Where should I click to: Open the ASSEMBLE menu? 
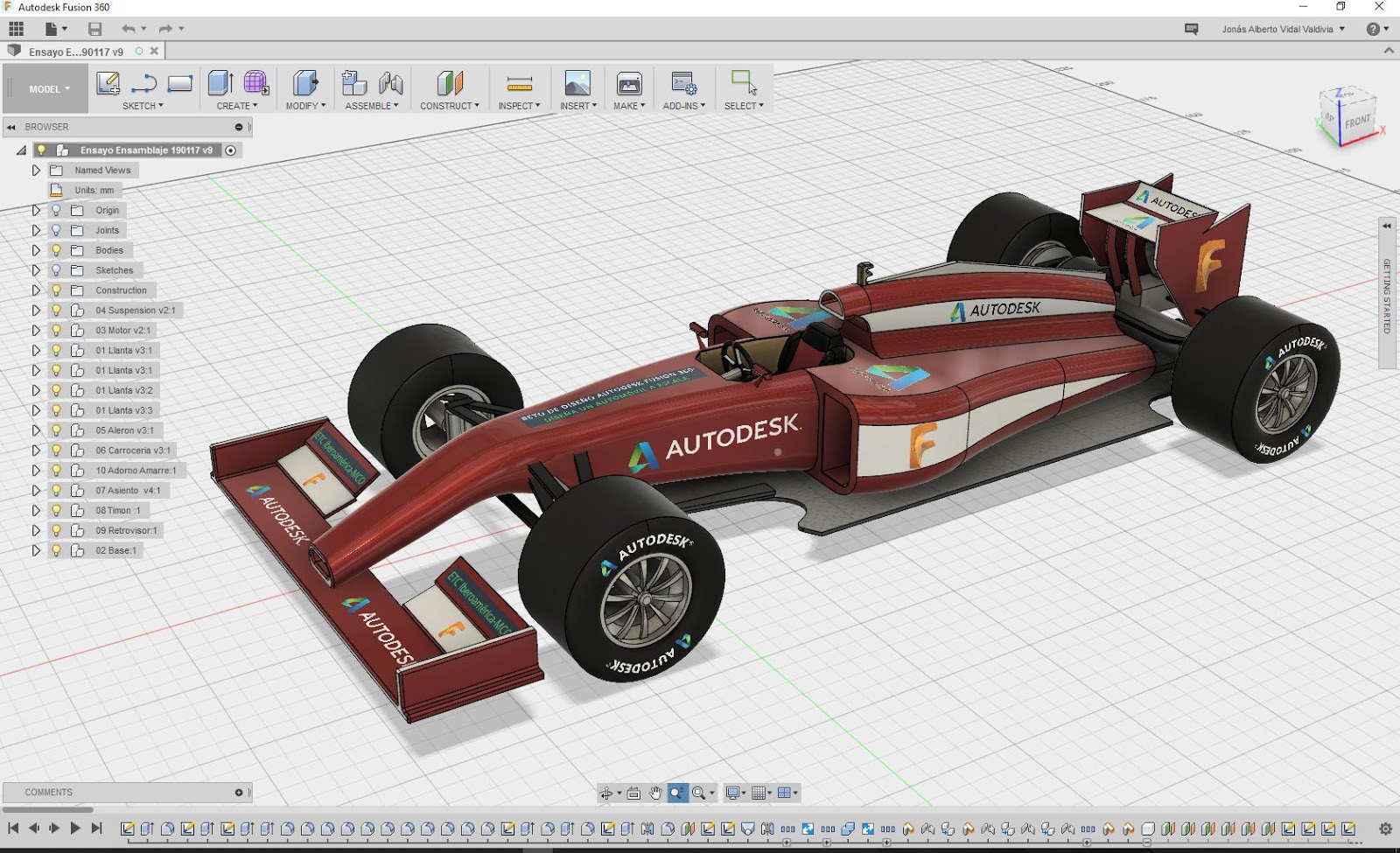tap(371, 106)
